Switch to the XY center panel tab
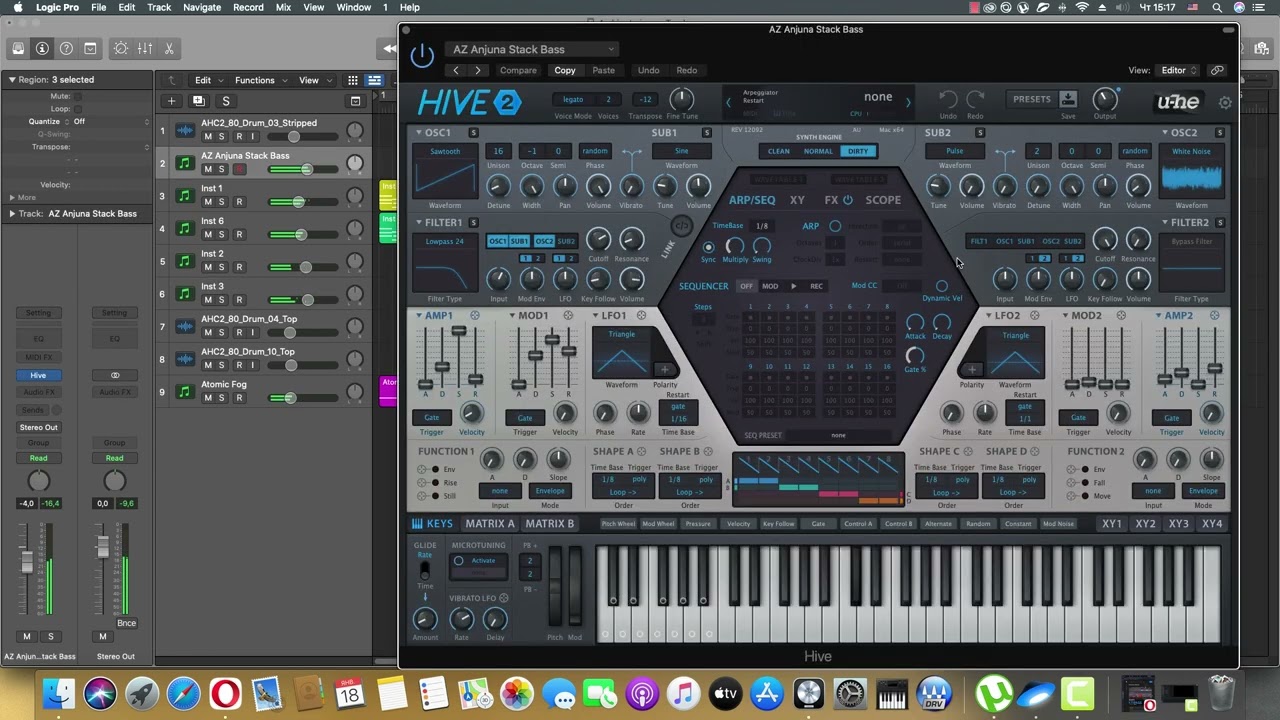This screenshot has height=720, width=1280. click(797, 200)
